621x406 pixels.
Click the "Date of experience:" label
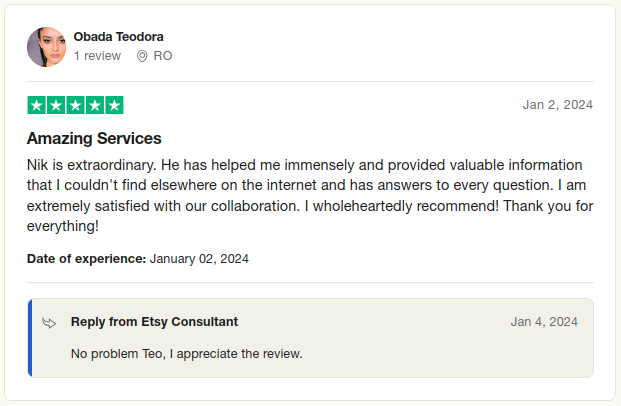coord(86,258)
